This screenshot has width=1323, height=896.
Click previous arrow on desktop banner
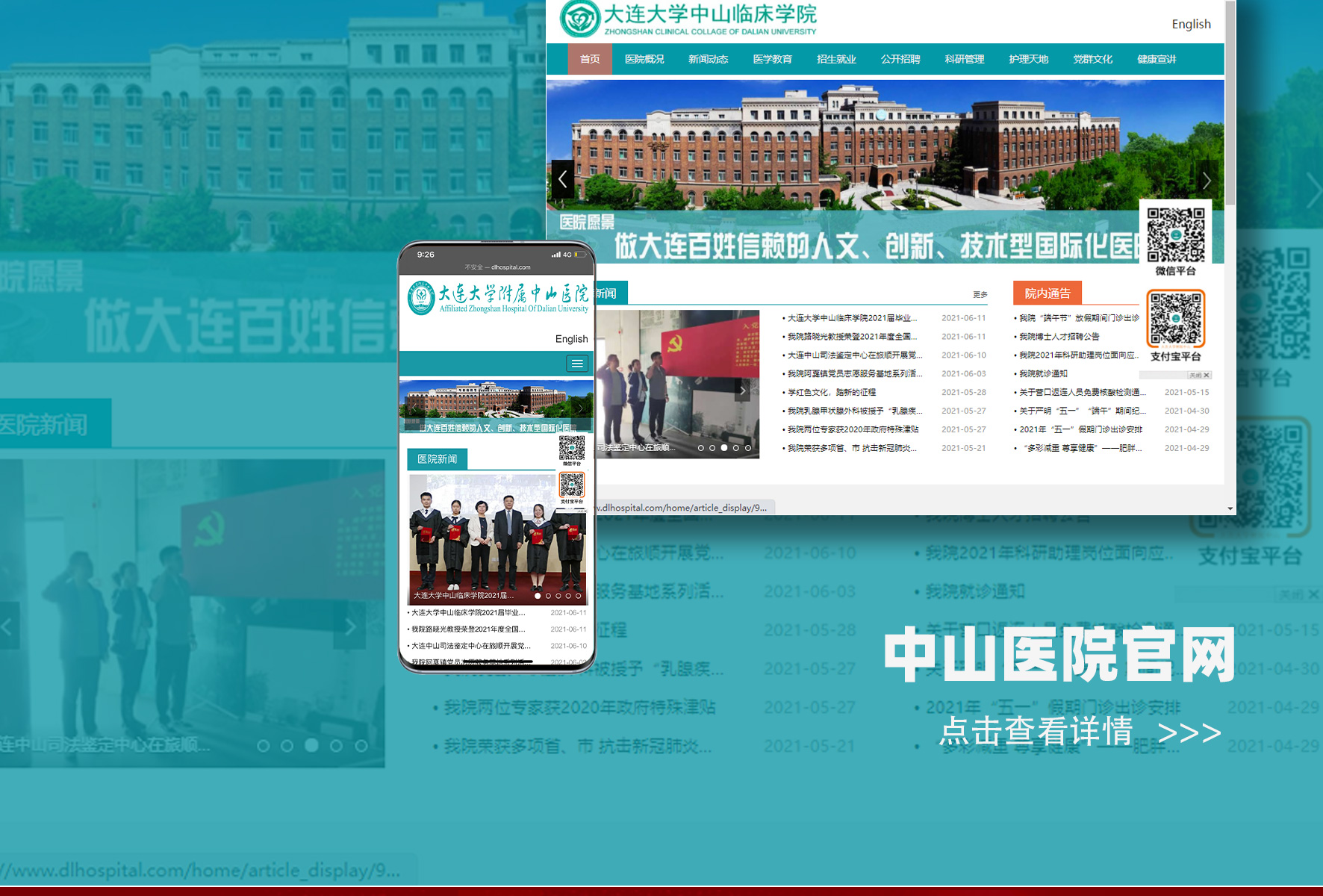(x=562, y=179)
